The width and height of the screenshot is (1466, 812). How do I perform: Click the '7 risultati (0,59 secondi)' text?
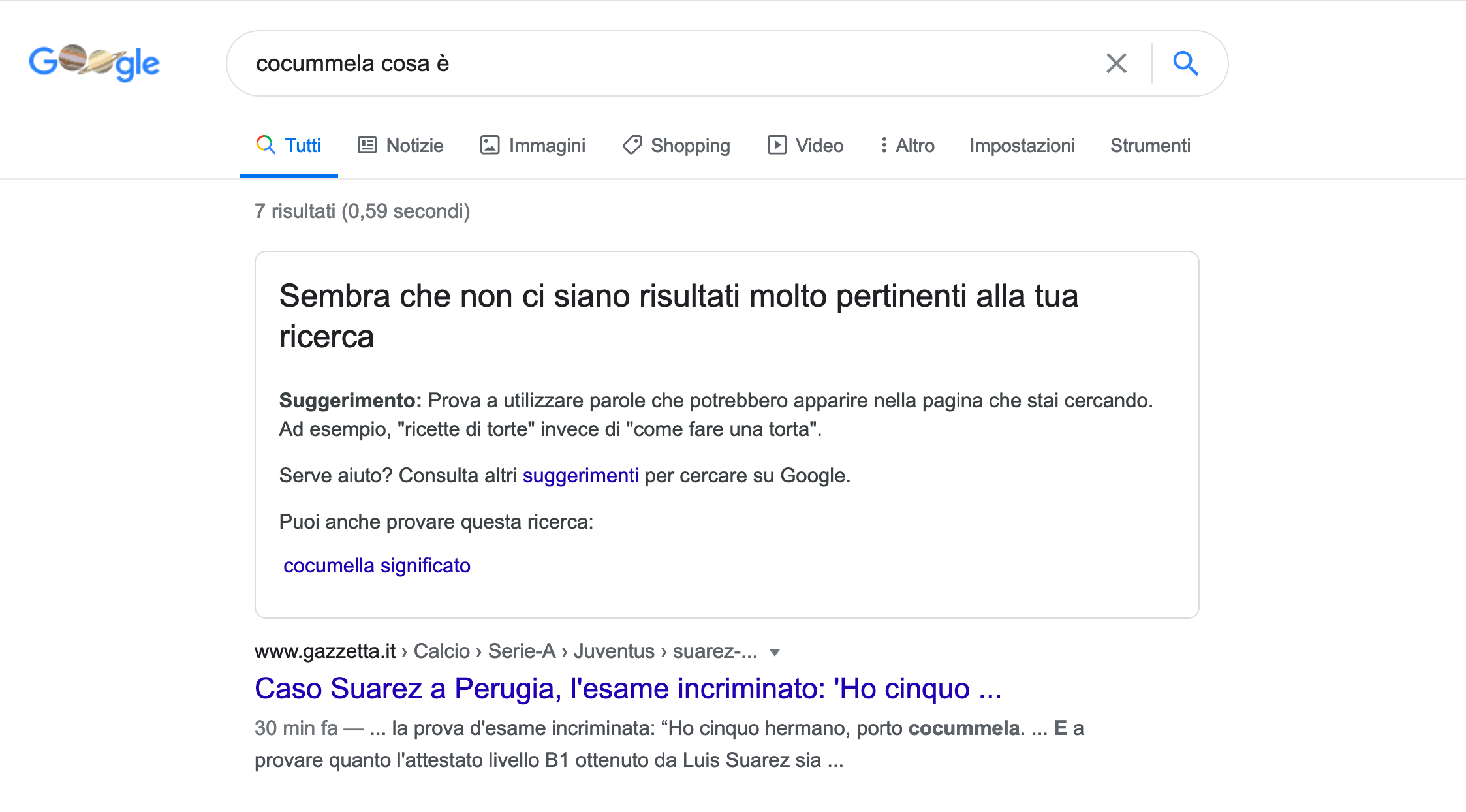pyautogui.click(x=362, y=211)
